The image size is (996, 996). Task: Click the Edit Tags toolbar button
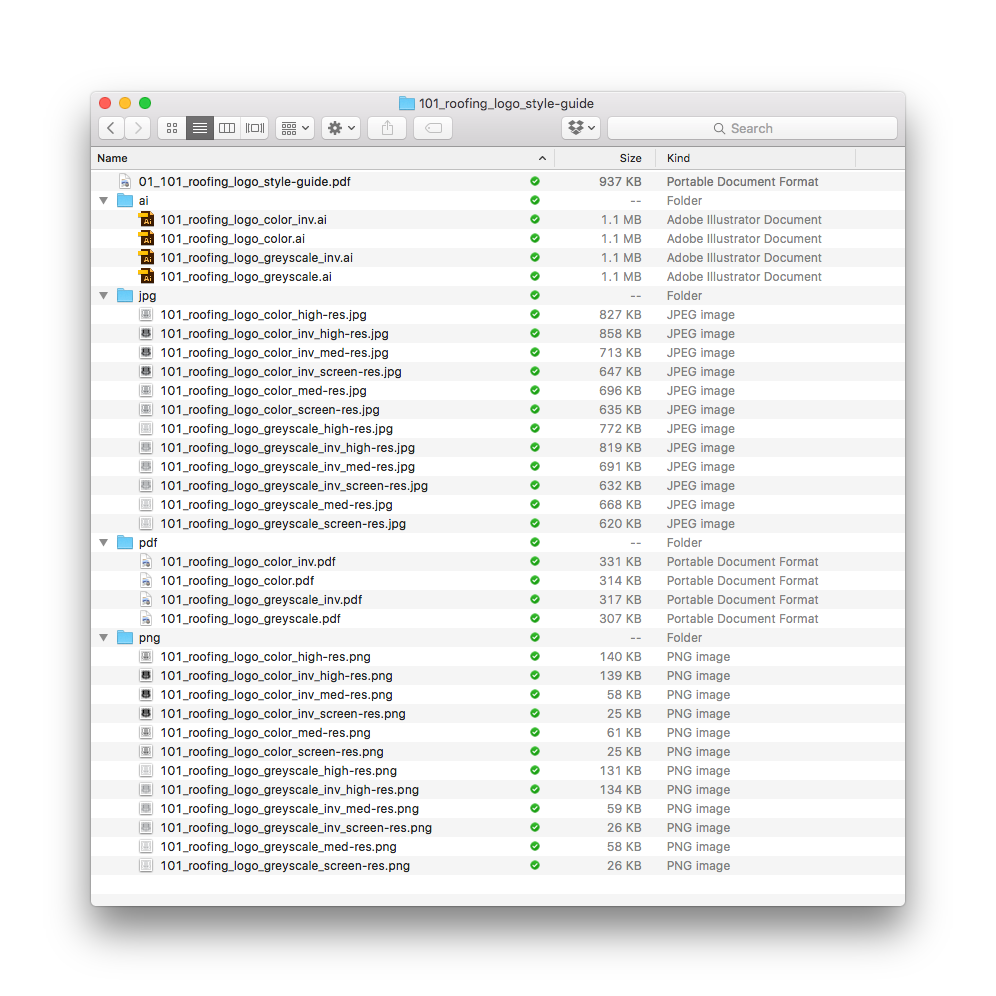(x=433, y=128)
